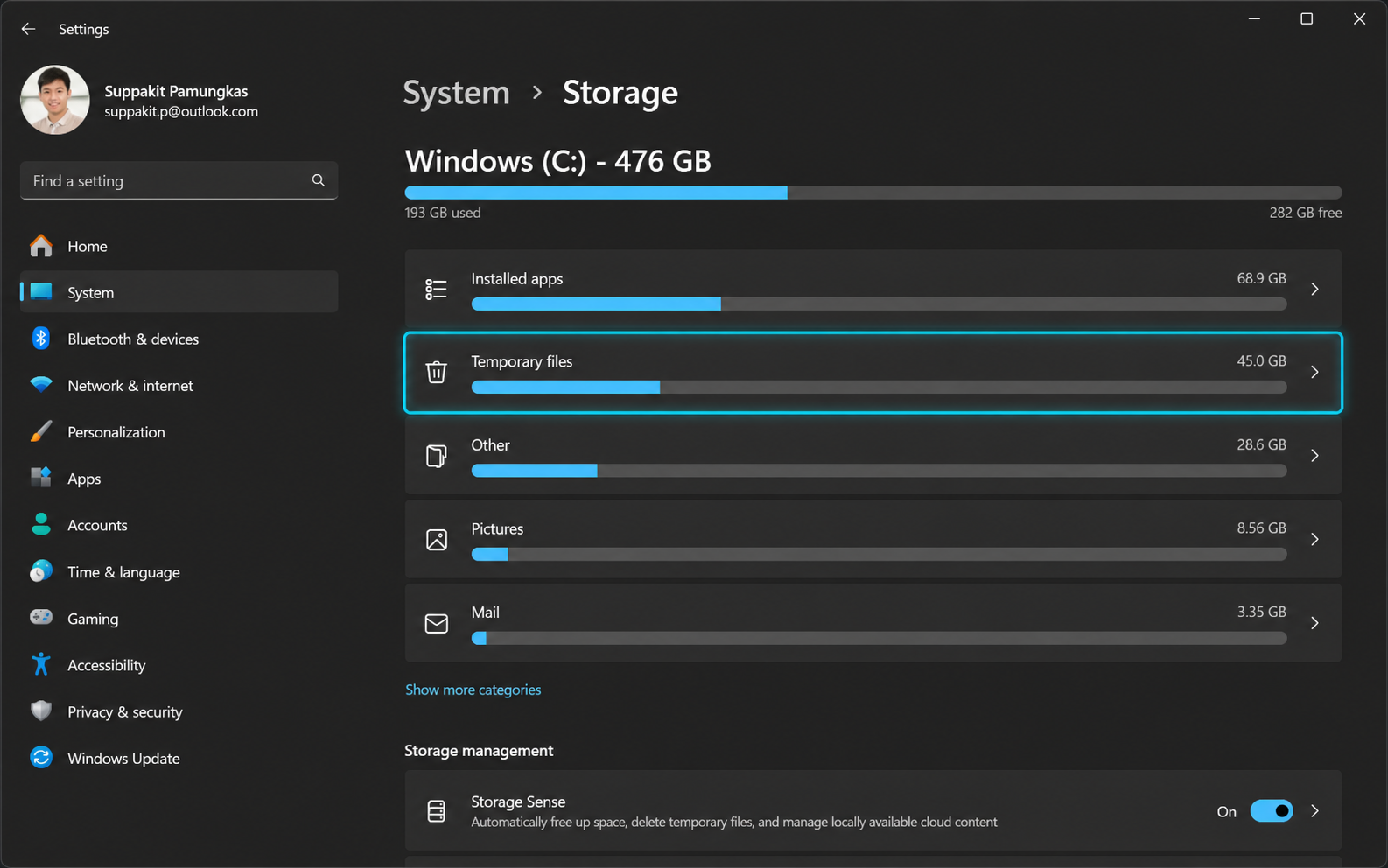Screen dimensions: 1388x868
Task: Open the Home settings page
Action: click(179, 246)
